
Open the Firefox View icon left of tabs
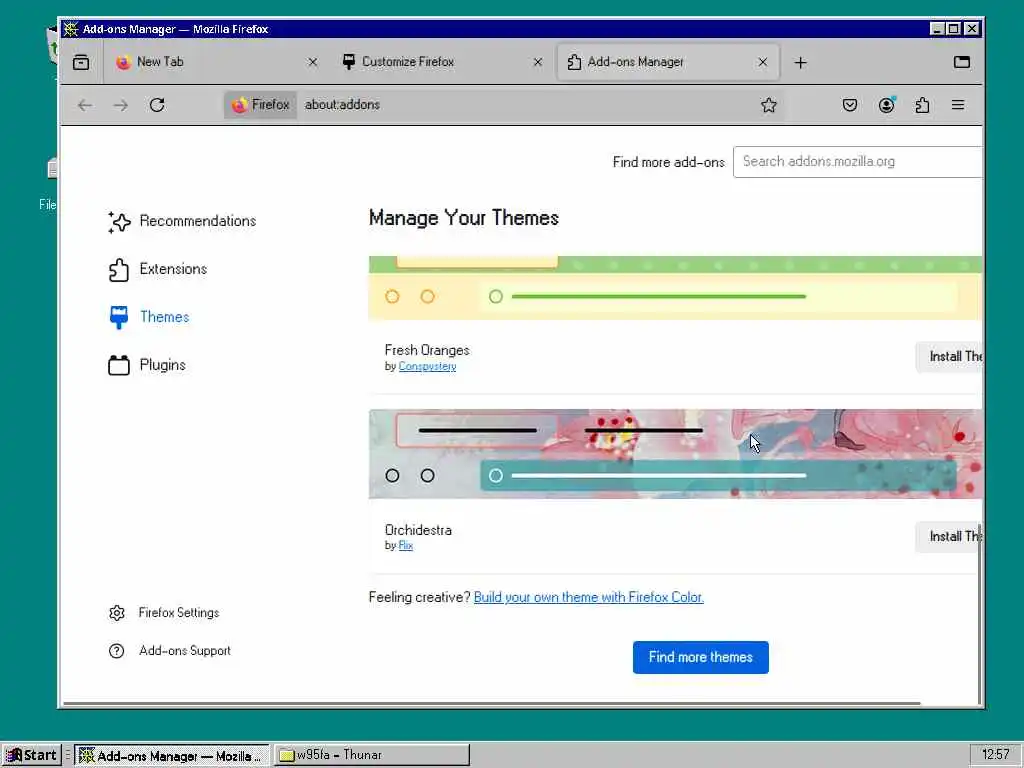pyautogui.click(x=81, y=62)
